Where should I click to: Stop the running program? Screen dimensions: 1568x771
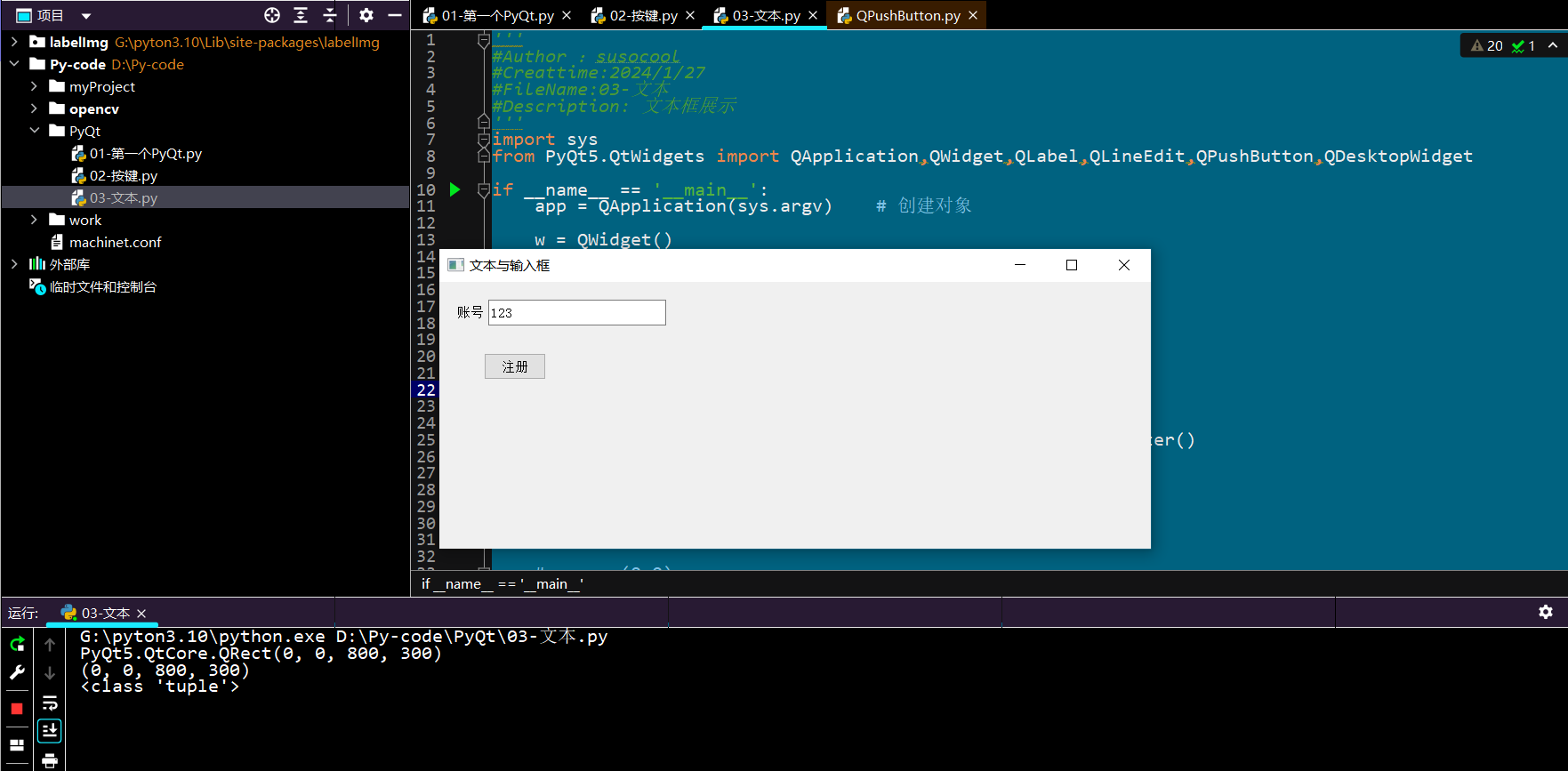17,709
